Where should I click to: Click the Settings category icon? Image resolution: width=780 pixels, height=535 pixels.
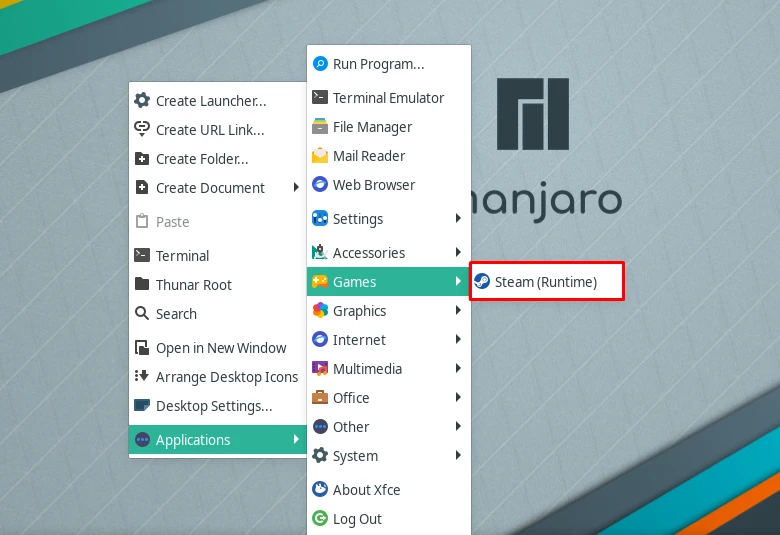tap(320, 218)
